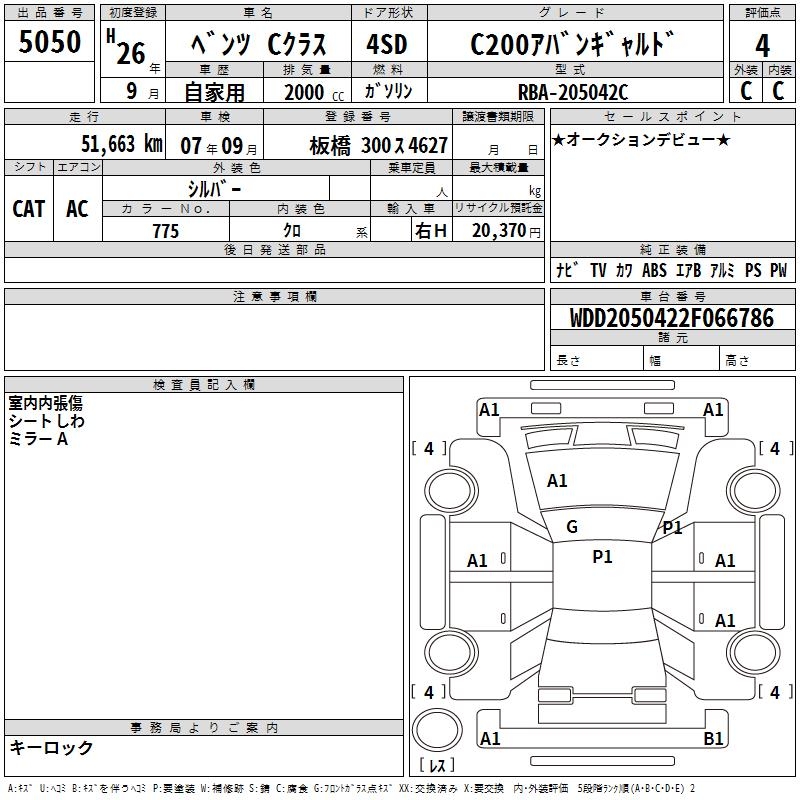
Task: Click the [レス] spare tire label
Action: 436,766
